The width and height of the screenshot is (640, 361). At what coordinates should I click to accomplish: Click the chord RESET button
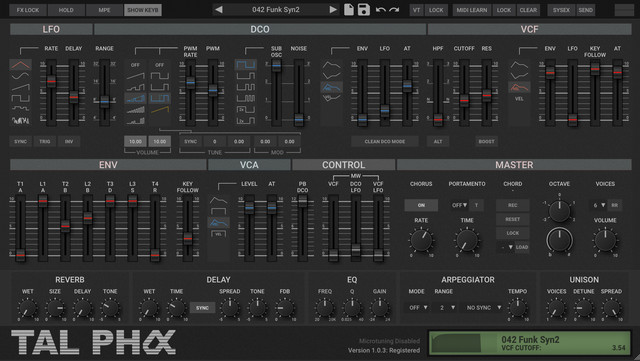[x=513, y=219]
